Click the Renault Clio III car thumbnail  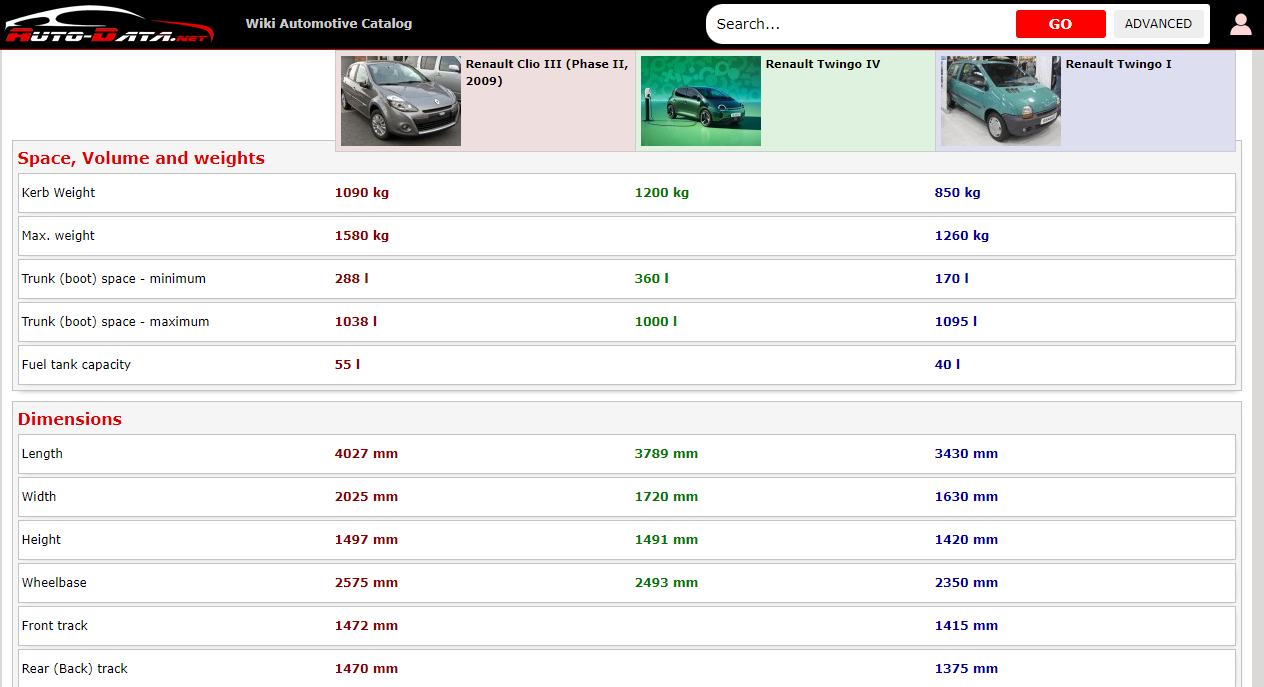point(400,101)
